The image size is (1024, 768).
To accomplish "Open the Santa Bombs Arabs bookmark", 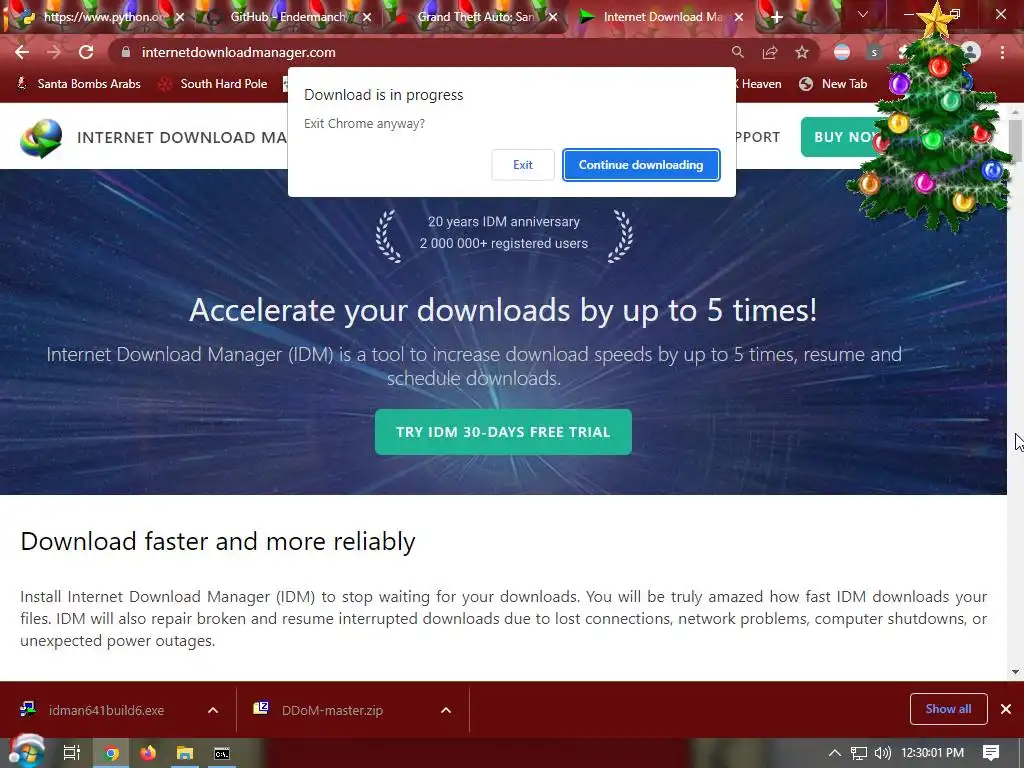I will [78, 84].
